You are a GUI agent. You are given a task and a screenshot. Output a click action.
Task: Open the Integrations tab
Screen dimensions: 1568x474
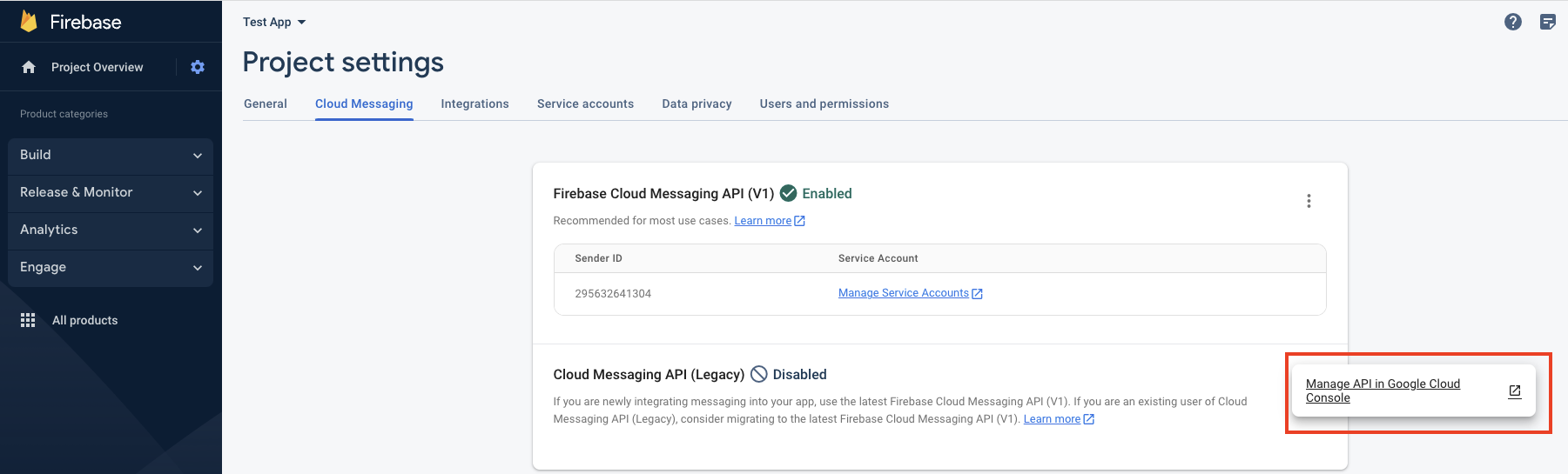pyautogui.click(x=474, y=103)
